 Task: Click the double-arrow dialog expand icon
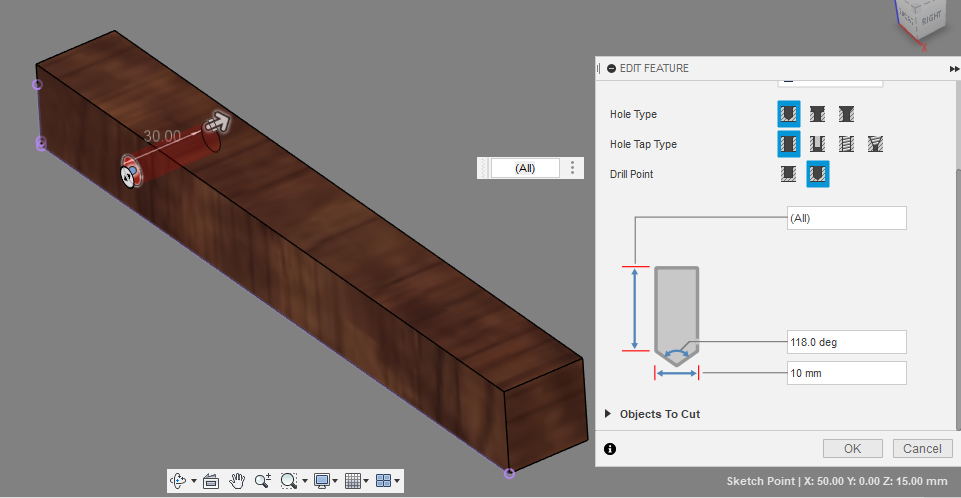tap(954, 69)
